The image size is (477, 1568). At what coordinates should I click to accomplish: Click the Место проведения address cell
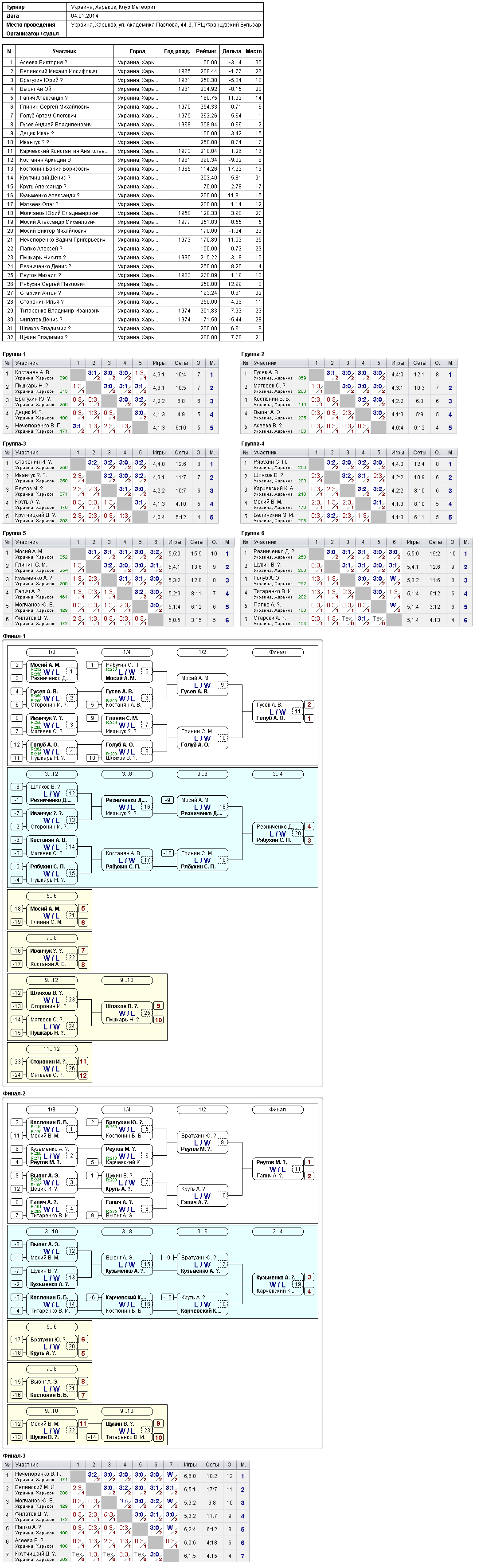(166, 25)
